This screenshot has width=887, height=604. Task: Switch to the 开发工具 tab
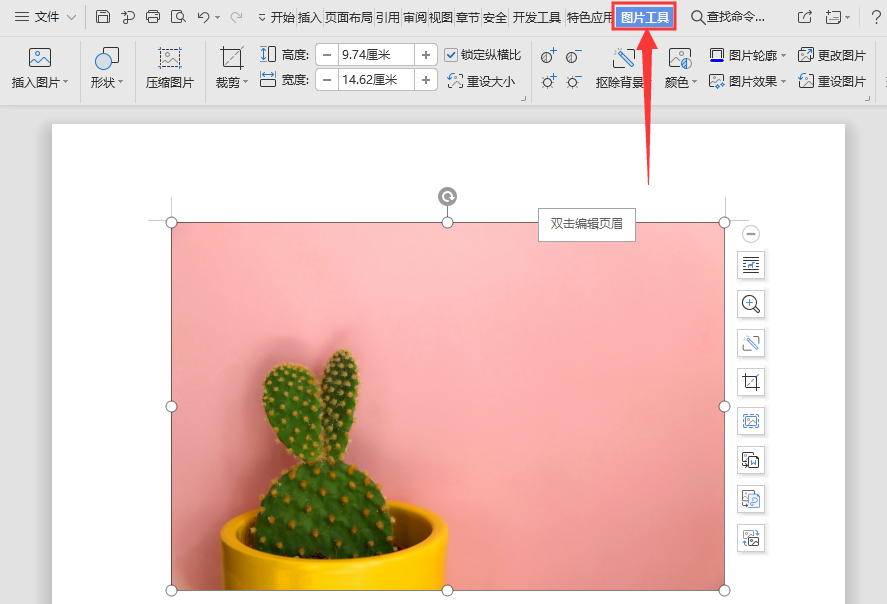[536, 18]
